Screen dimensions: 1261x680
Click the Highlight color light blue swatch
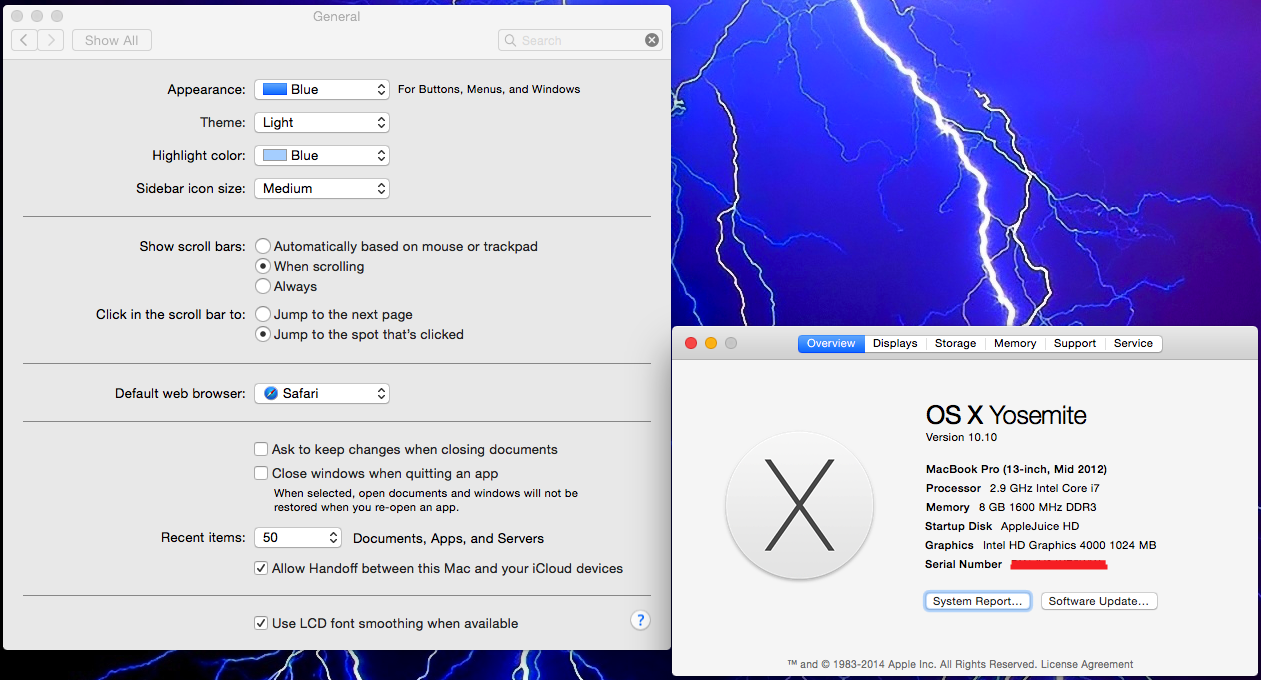click(274, 155)
